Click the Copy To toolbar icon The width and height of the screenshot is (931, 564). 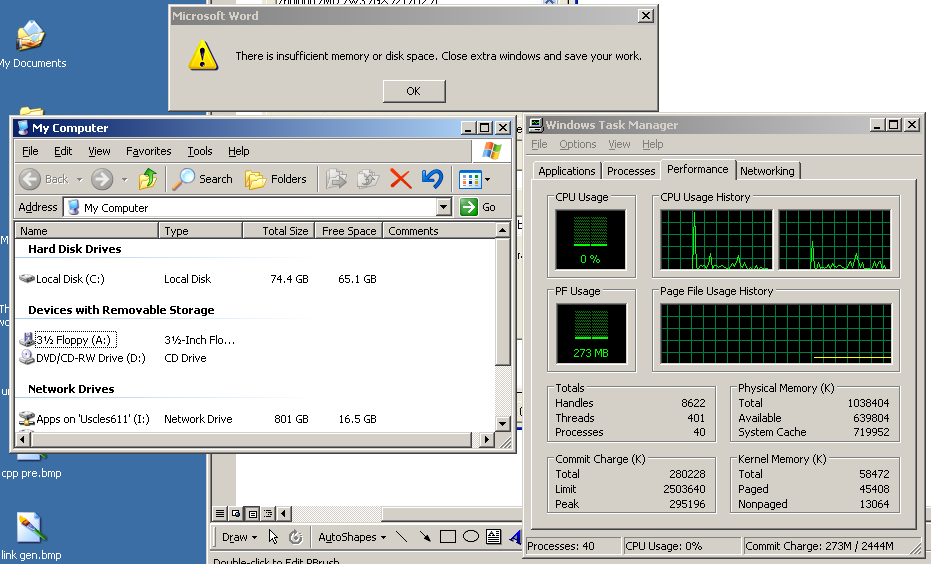click(x=368, y=179)
